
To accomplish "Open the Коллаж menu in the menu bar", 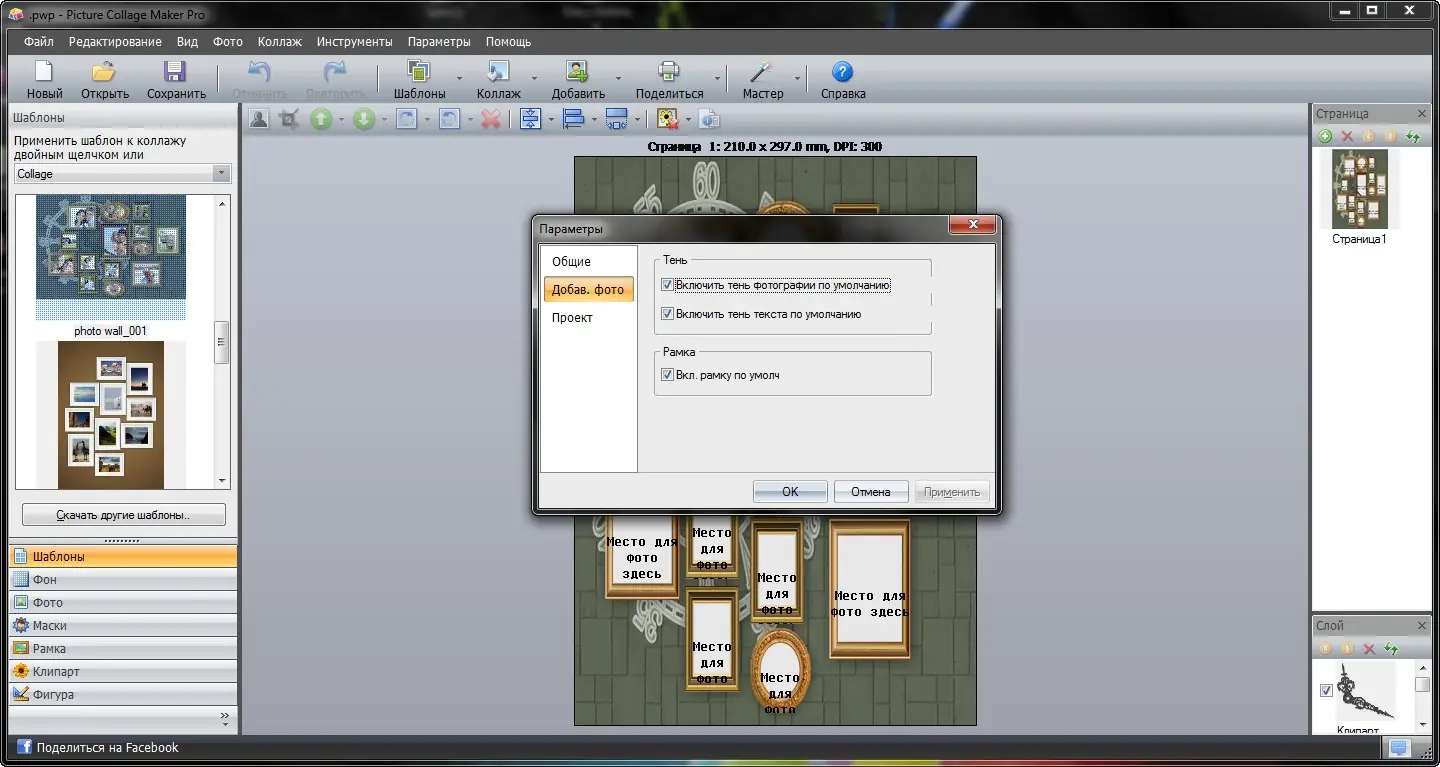I will point(279,42).
